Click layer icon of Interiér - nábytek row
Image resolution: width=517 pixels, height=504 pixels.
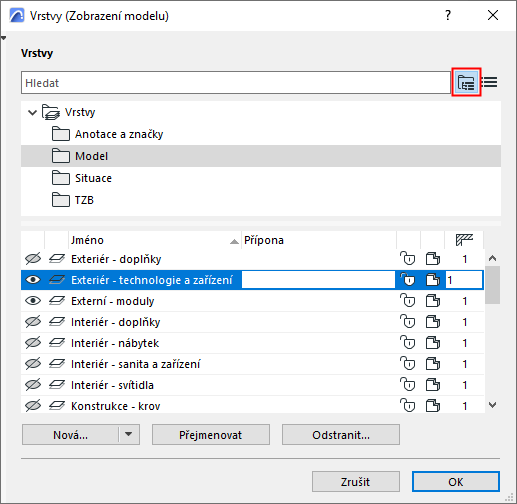57,343
